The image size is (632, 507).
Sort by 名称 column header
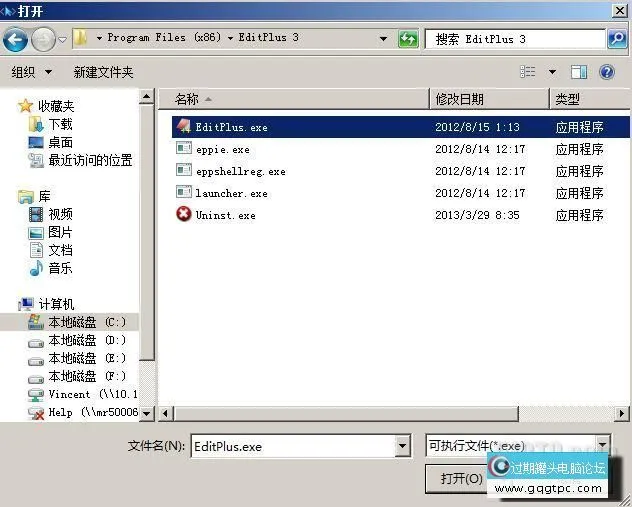click(x=294, y=99)
